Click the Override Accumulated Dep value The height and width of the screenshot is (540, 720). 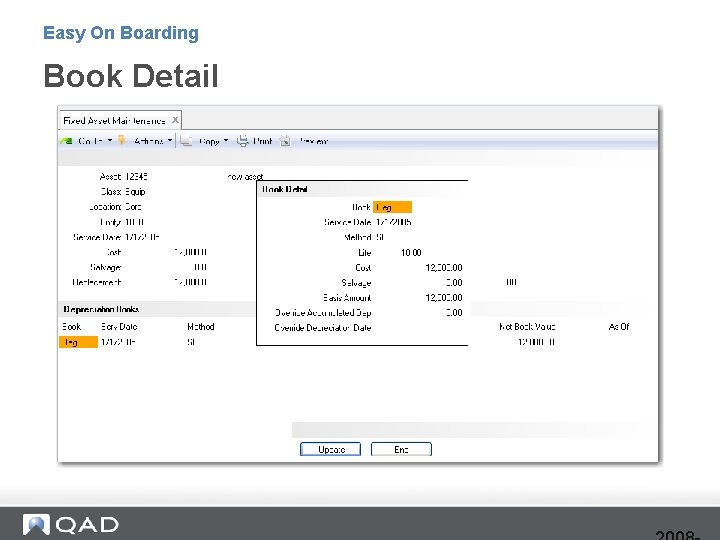[x=454, y=313]
